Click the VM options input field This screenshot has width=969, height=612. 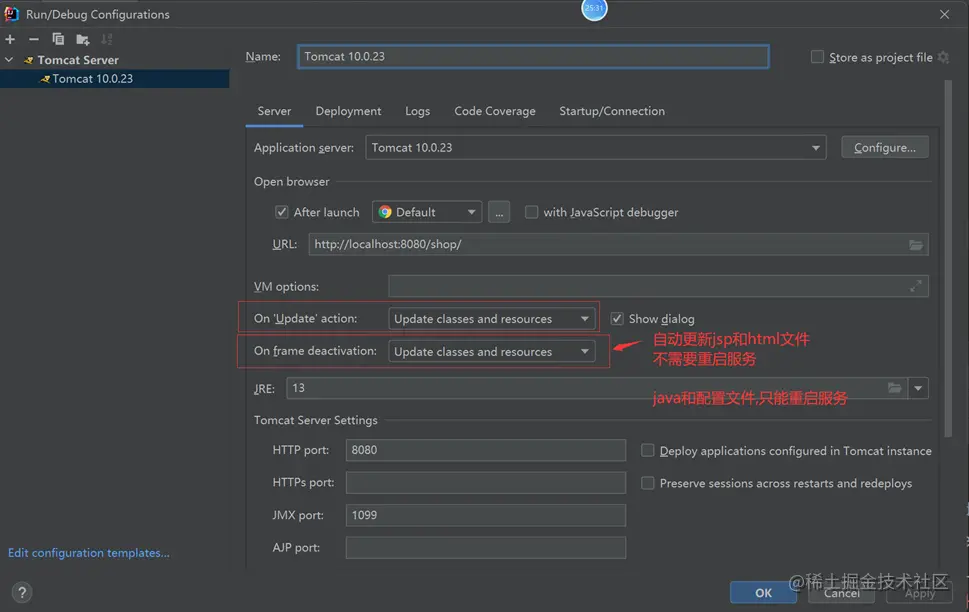pos(658,286)
